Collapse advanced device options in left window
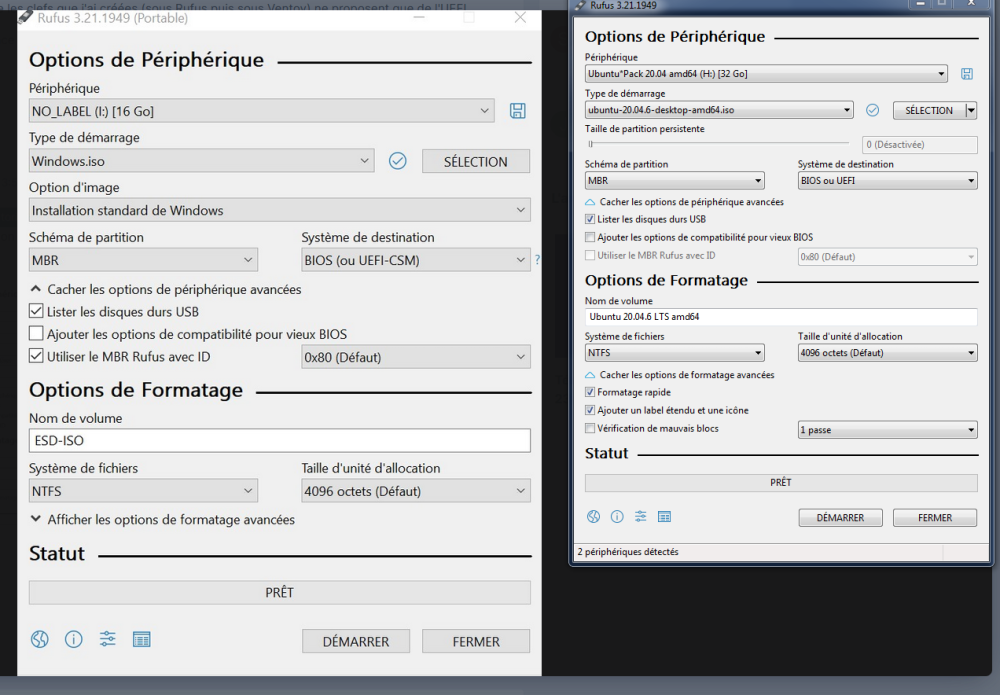Image resolution: width=1000 pixels, height=695 pixels. (x=166, y=289)
